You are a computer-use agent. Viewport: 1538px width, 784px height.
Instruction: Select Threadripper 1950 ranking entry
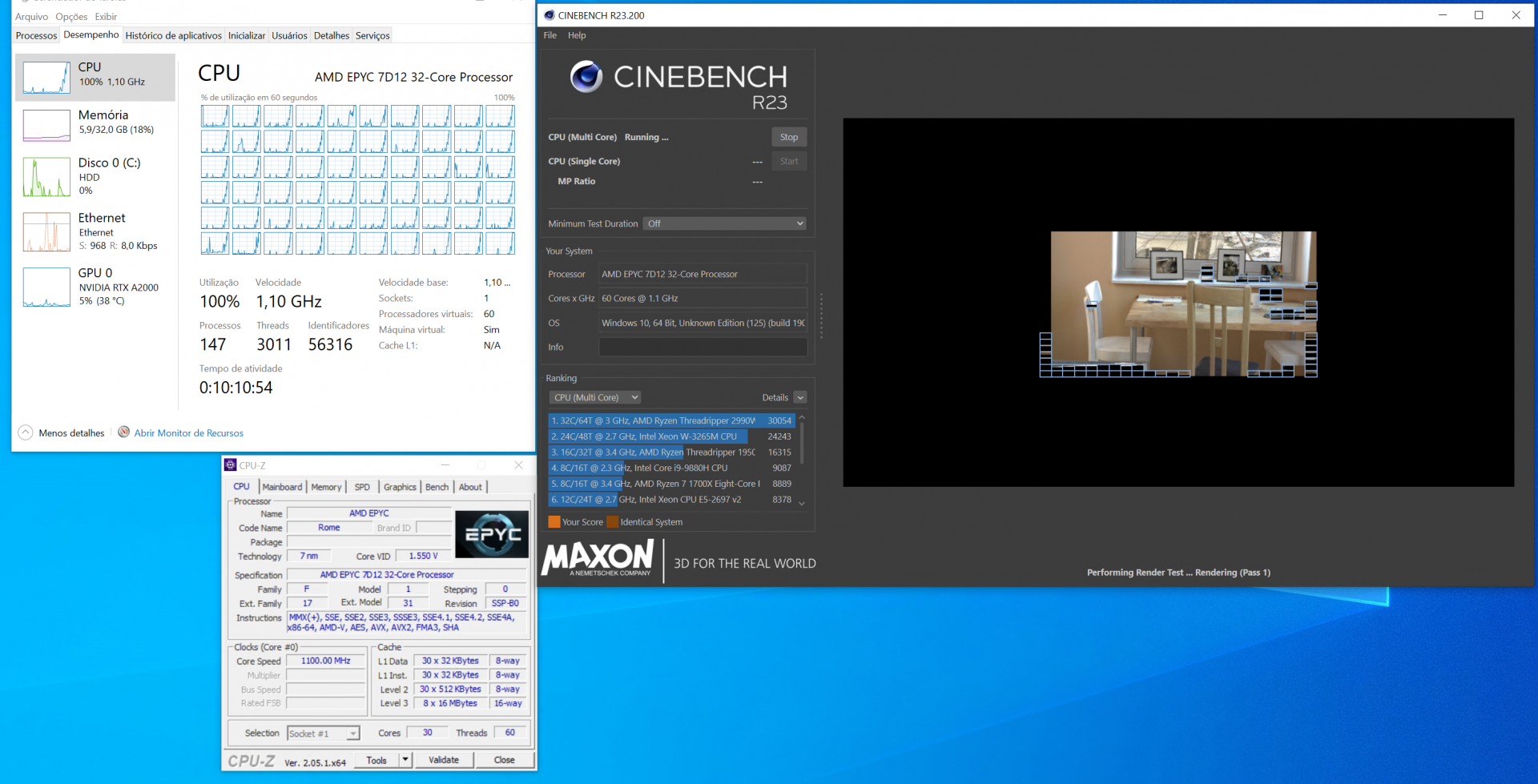click(671, 452)
